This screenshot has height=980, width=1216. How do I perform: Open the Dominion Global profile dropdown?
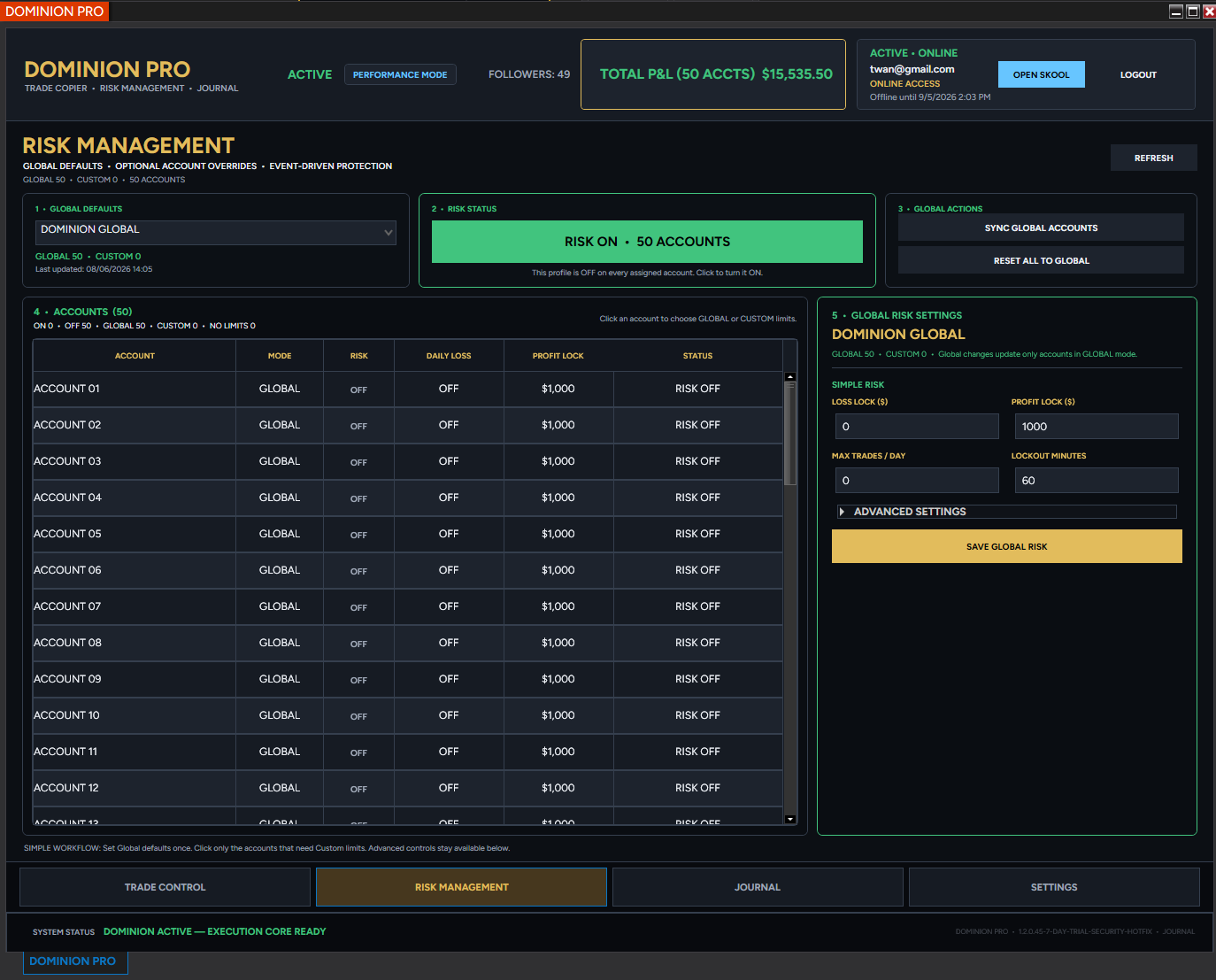pyautogui.click(x=215, y=232)
